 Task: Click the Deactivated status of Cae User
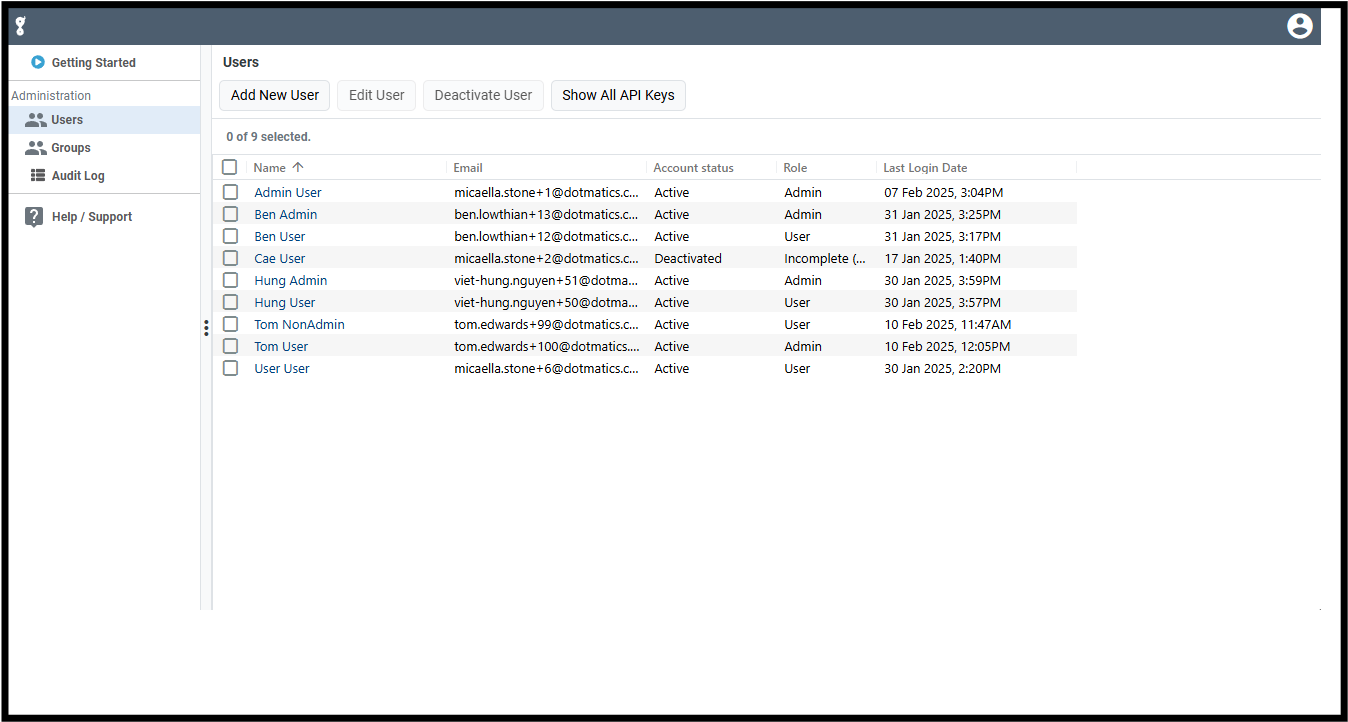coord(688,259)
